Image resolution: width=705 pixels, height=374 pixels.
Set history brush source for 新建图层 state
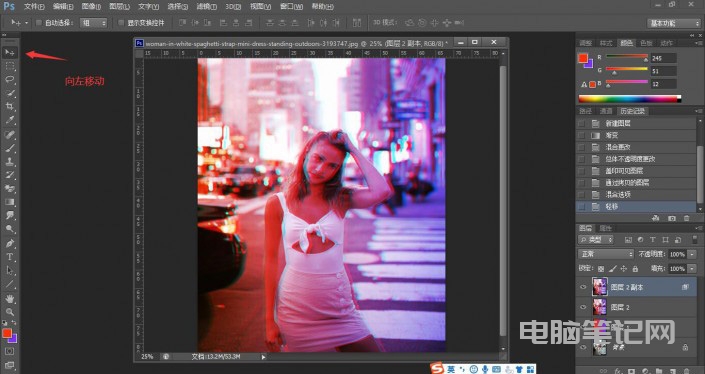point(581,123)
